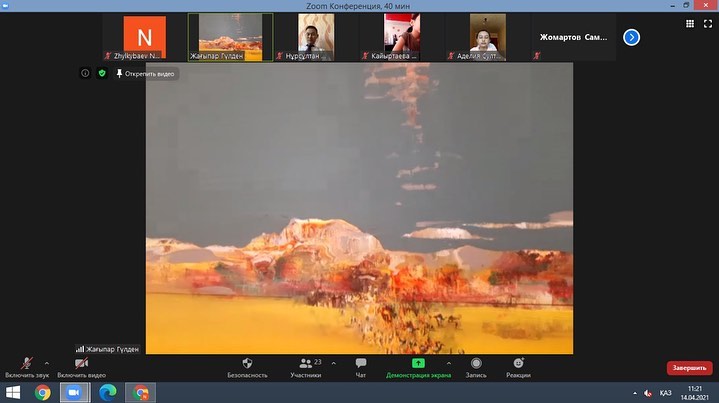Click the Zoom icon in title bar

(6, 6)
